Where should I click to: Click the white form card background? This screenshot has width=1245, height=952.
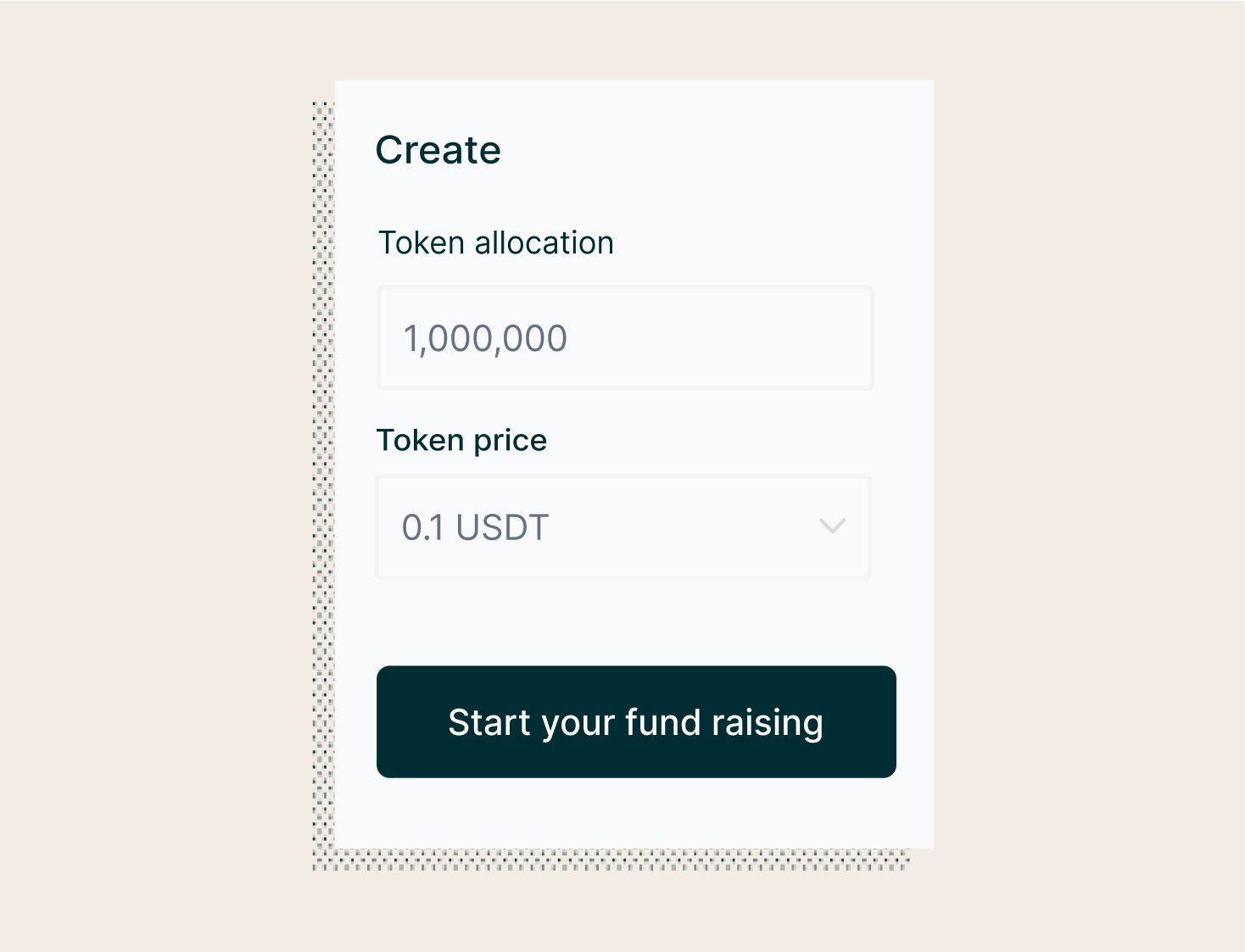[x=634, y=619]
